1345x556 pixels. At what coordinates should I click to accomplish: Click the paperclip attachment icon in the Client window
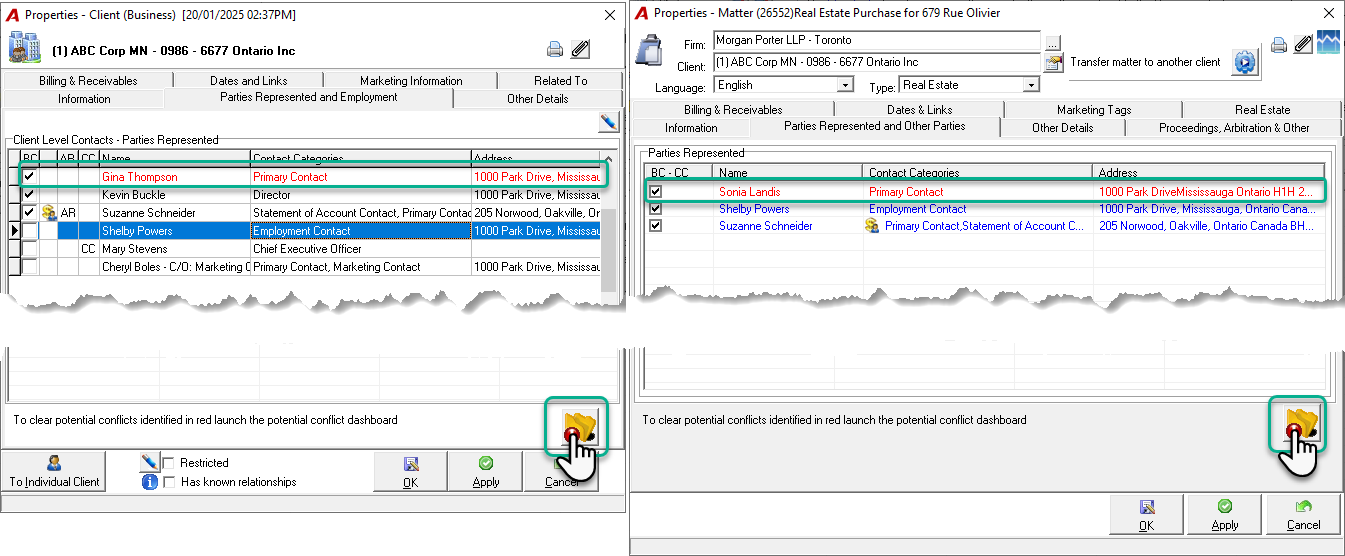point(580,49)
